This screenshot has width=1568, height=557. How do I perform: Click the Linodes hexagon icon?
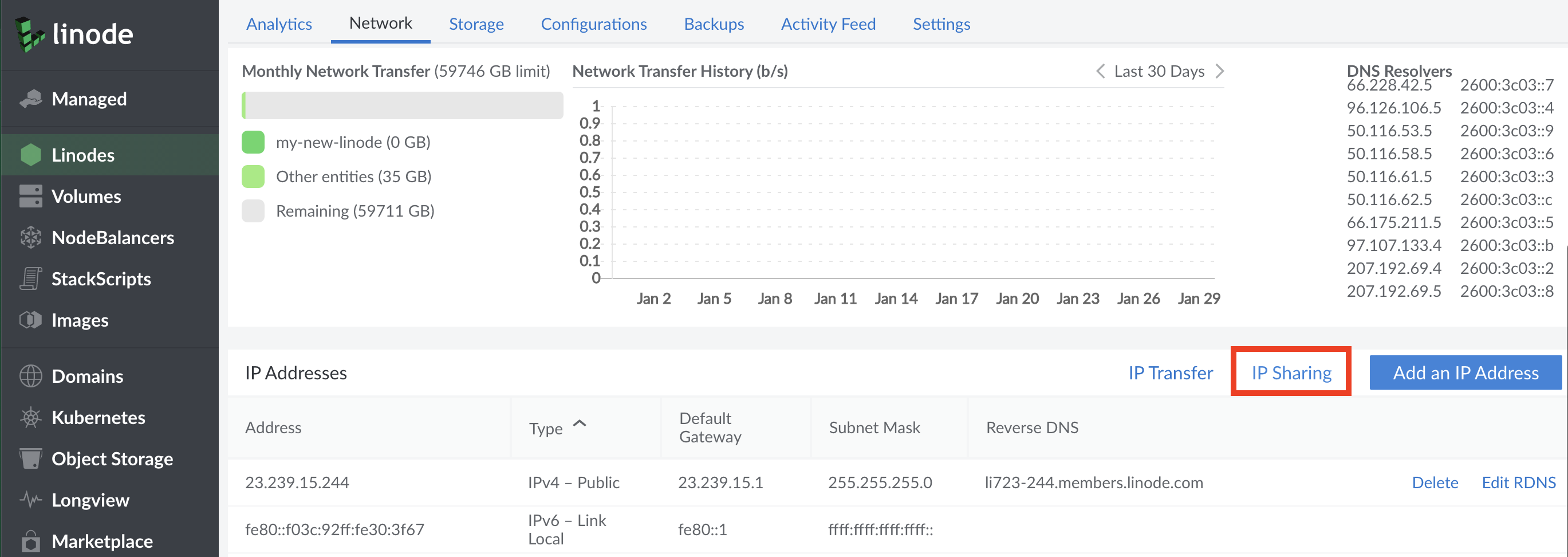point(30,155)
